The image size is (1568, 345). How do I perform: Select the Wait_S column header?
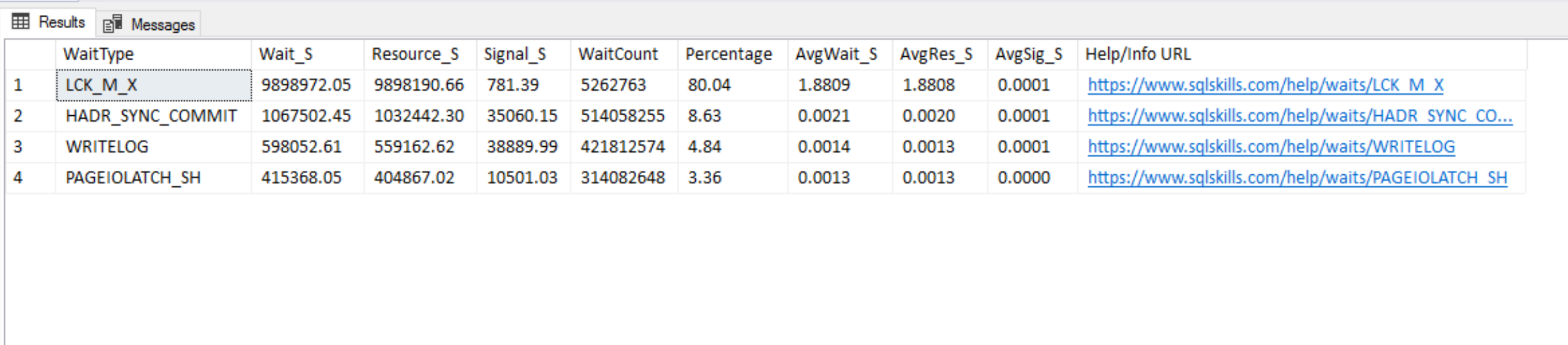point(308,54)
